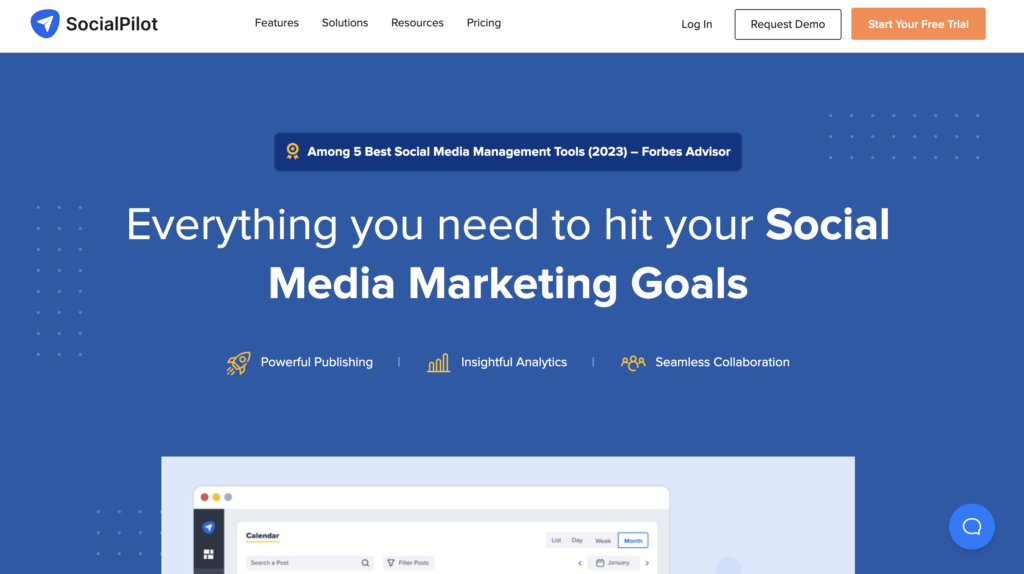Click the Search a Post field
Screen dimensions: 1024x574
click(310, 563)
